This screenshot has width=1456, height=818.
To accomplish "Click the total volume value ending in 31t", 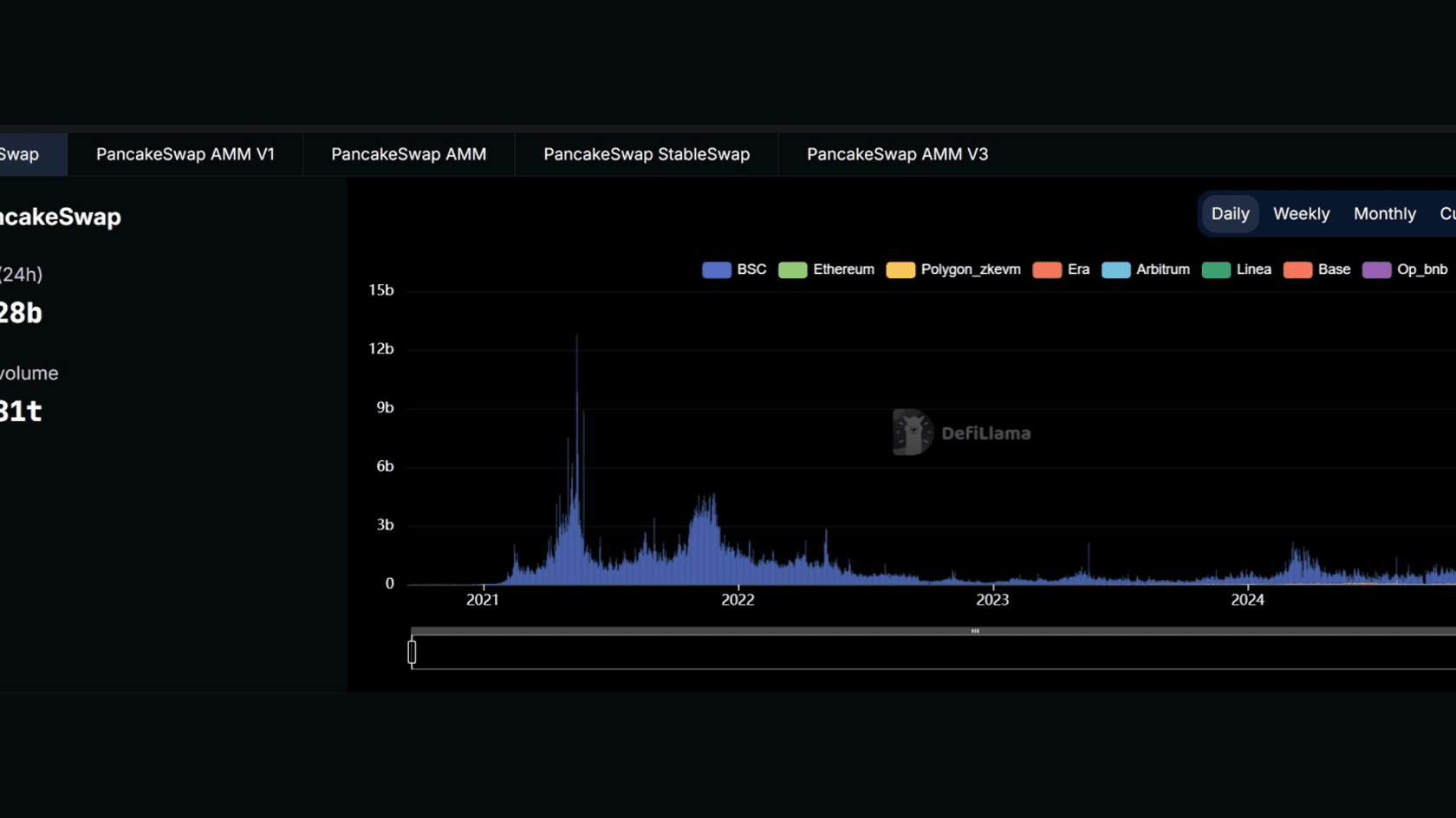I will click(21, 411).
